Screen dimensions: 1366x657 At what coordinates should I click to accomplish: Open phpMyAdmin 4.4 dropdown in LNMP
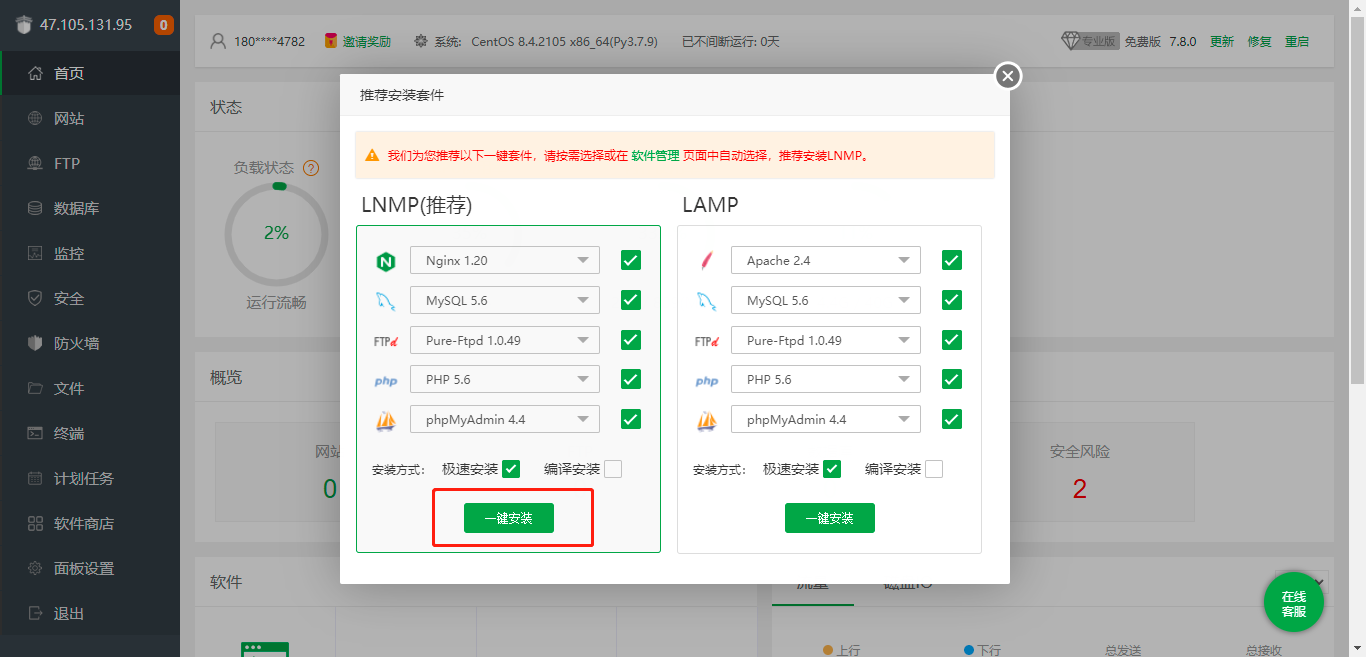click(x=505, y=419)
